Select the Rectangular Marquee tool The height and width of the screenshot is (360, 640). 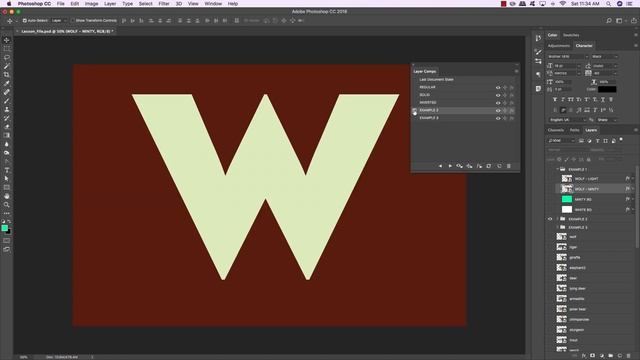7,49
